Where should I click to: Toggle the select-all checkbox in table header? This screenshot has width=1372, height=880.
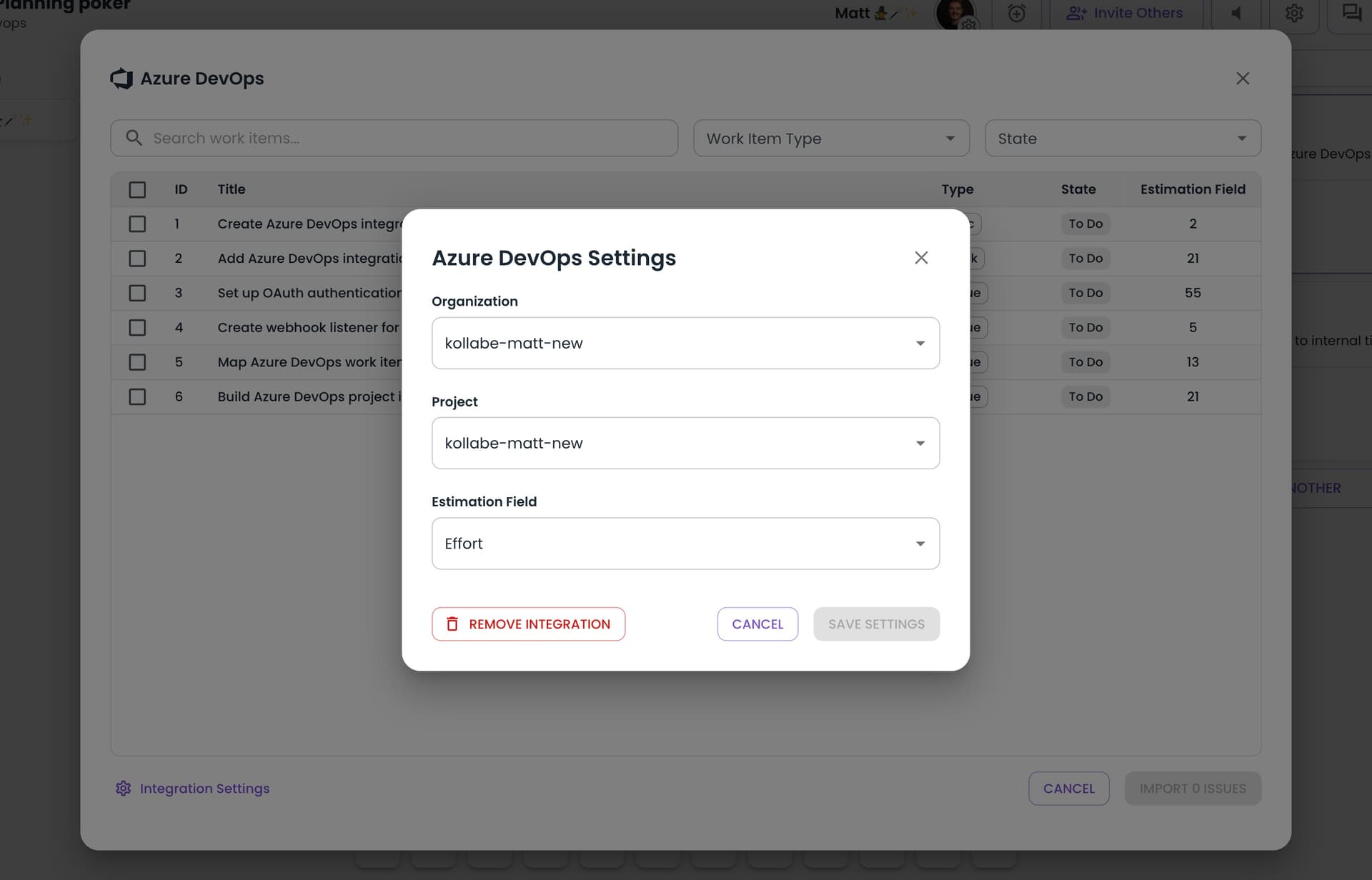tap(137, 189)
